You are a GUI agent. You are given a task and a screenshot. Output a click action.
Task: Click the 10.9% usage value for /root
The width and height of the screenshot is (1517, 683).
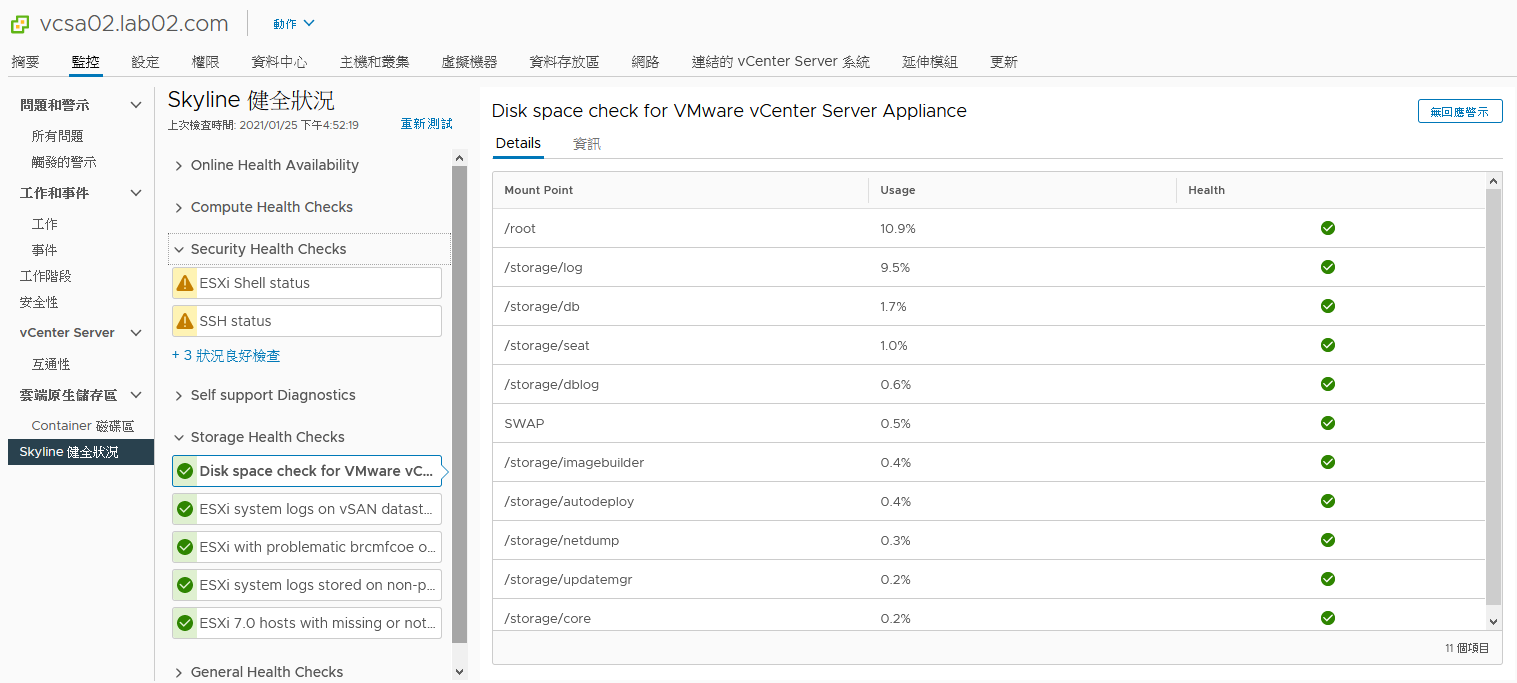tap(898, 228)
